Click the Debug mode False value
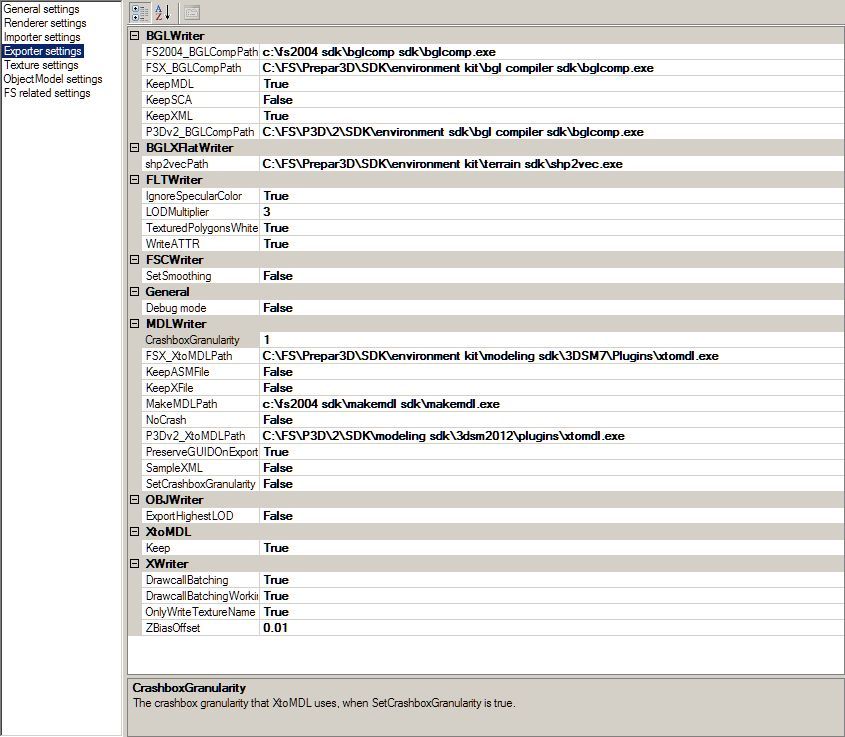Screen dimensions: 845x737 point(551,308)
